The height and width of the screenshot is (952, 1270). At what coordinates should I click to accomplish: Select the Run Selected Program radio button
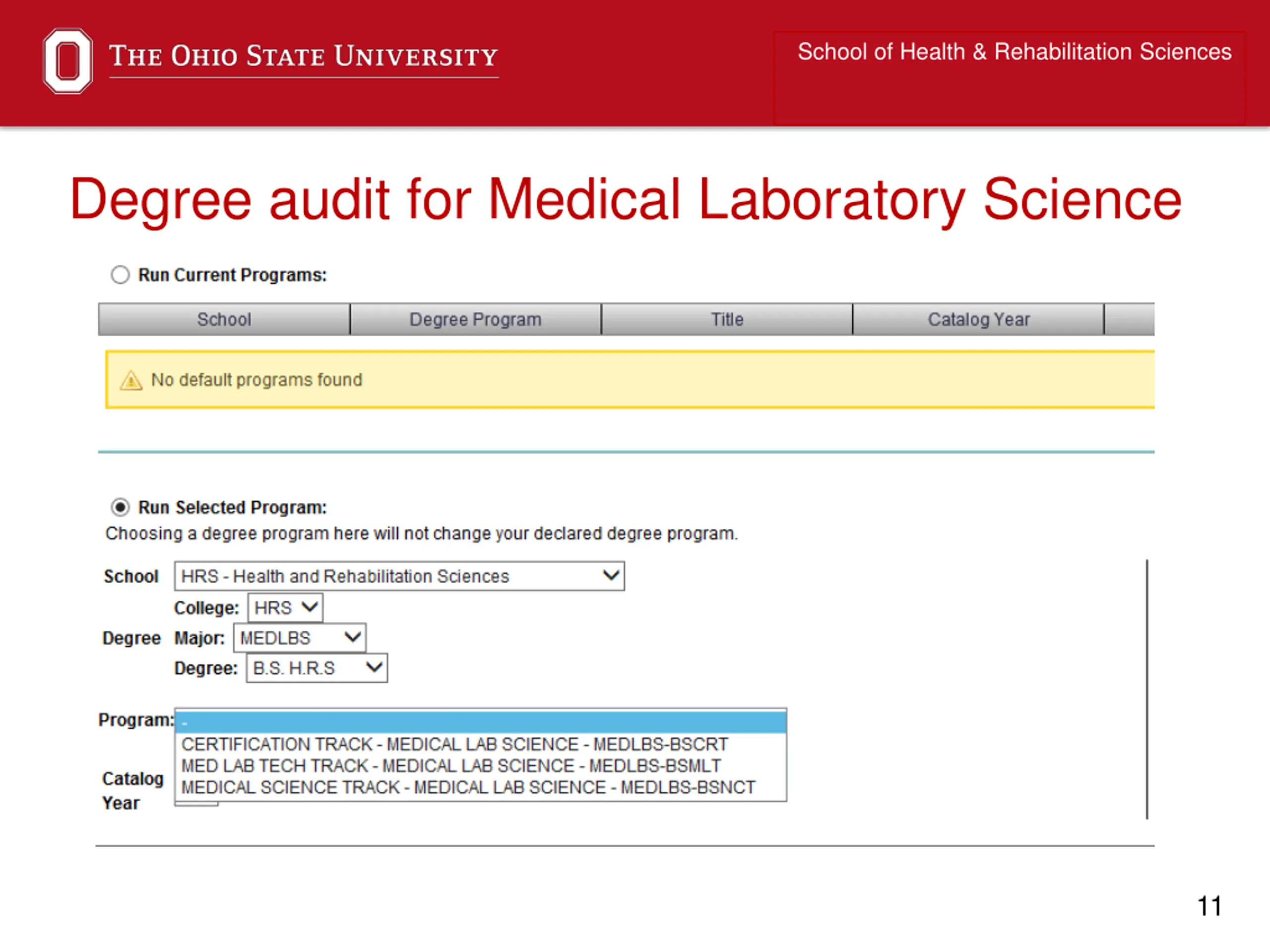point(120,507)
